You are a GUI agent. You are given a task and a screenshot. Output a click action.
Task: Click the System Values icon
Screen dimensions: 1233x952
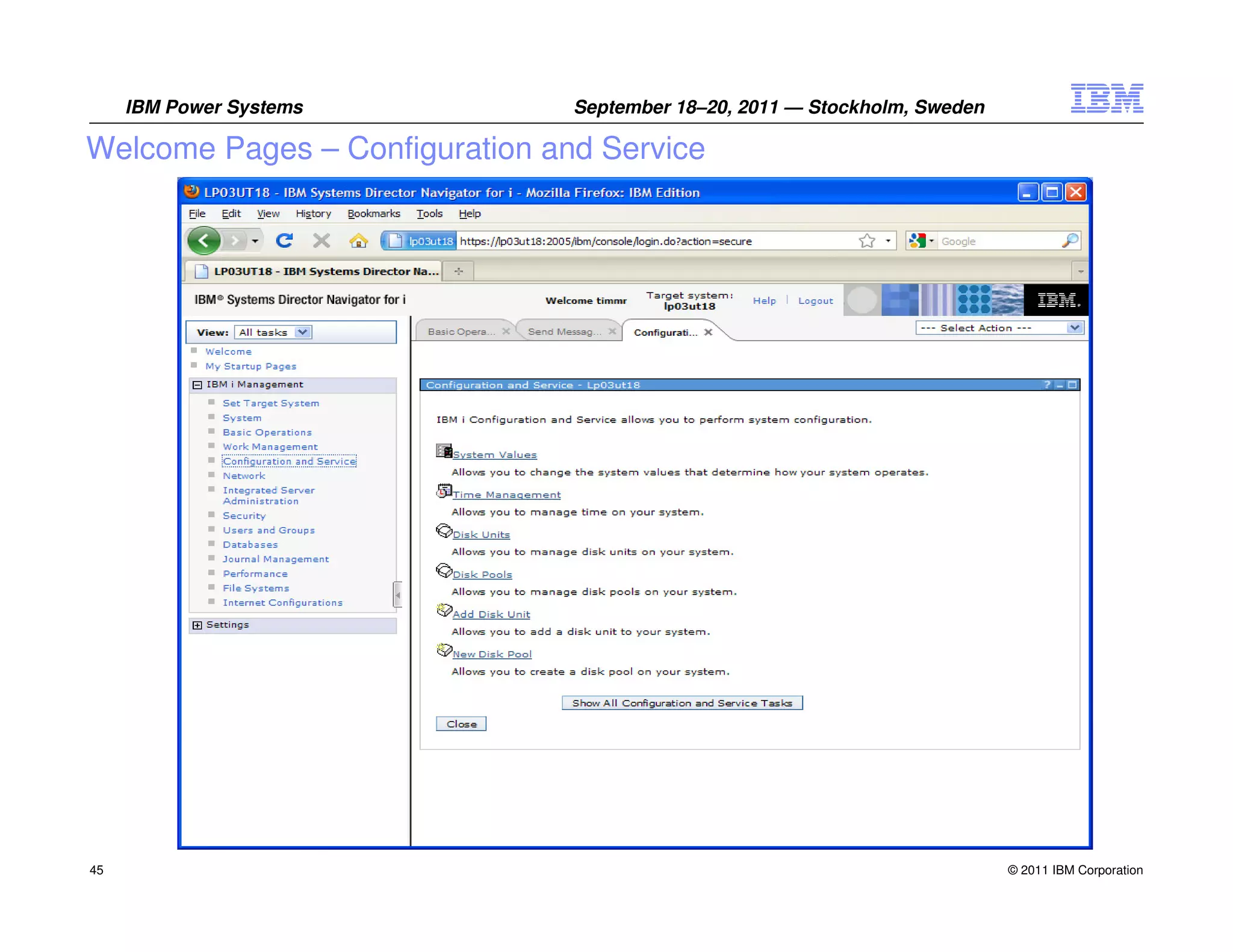pos(444,451)
